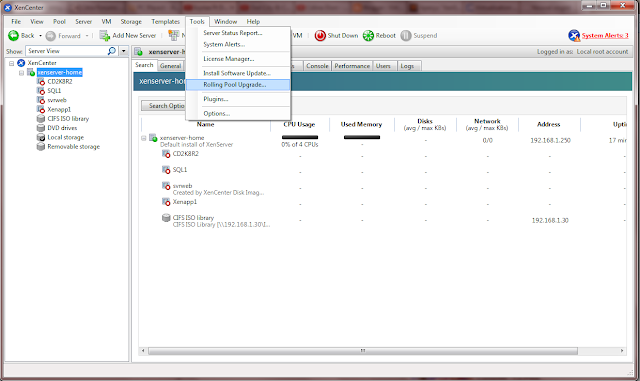The image size is (640, 381).
Task: Open the Window menu
Action: pos(226,22)
